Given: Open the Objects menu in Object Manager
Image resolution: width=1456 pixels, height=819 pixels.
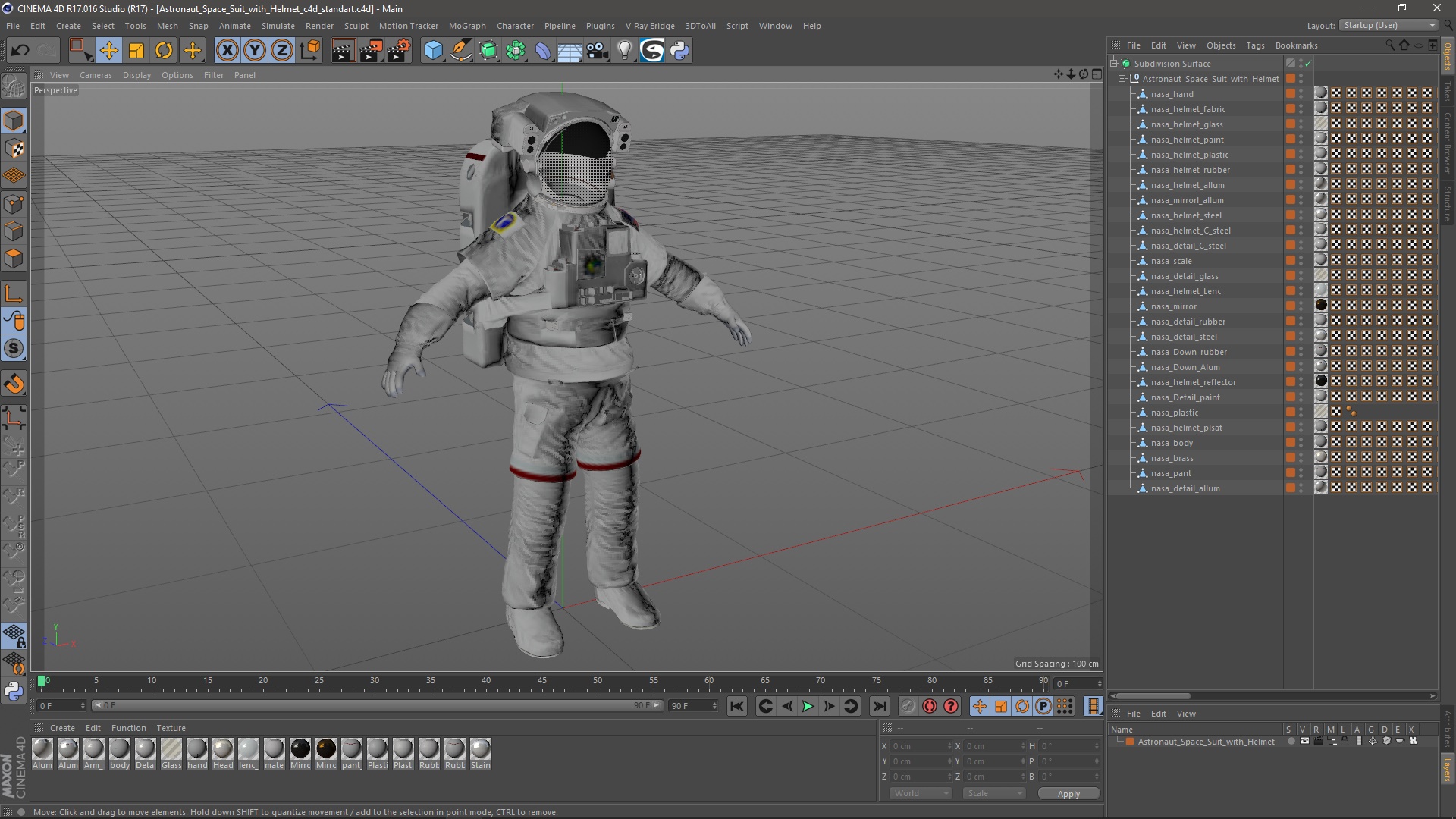Looking at the screenshot, I should tap(1221, 45).
